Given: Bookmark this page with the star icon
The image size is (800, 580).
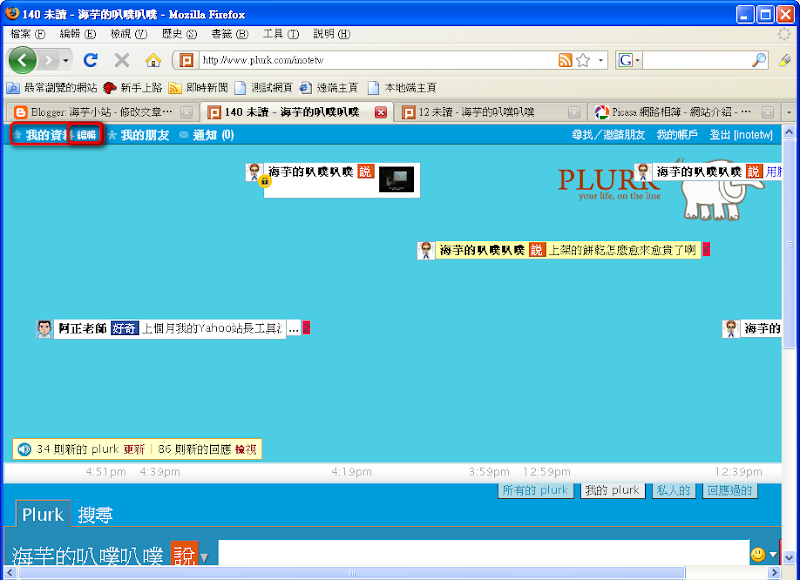Looking at the screenshot, I should 583,60.
